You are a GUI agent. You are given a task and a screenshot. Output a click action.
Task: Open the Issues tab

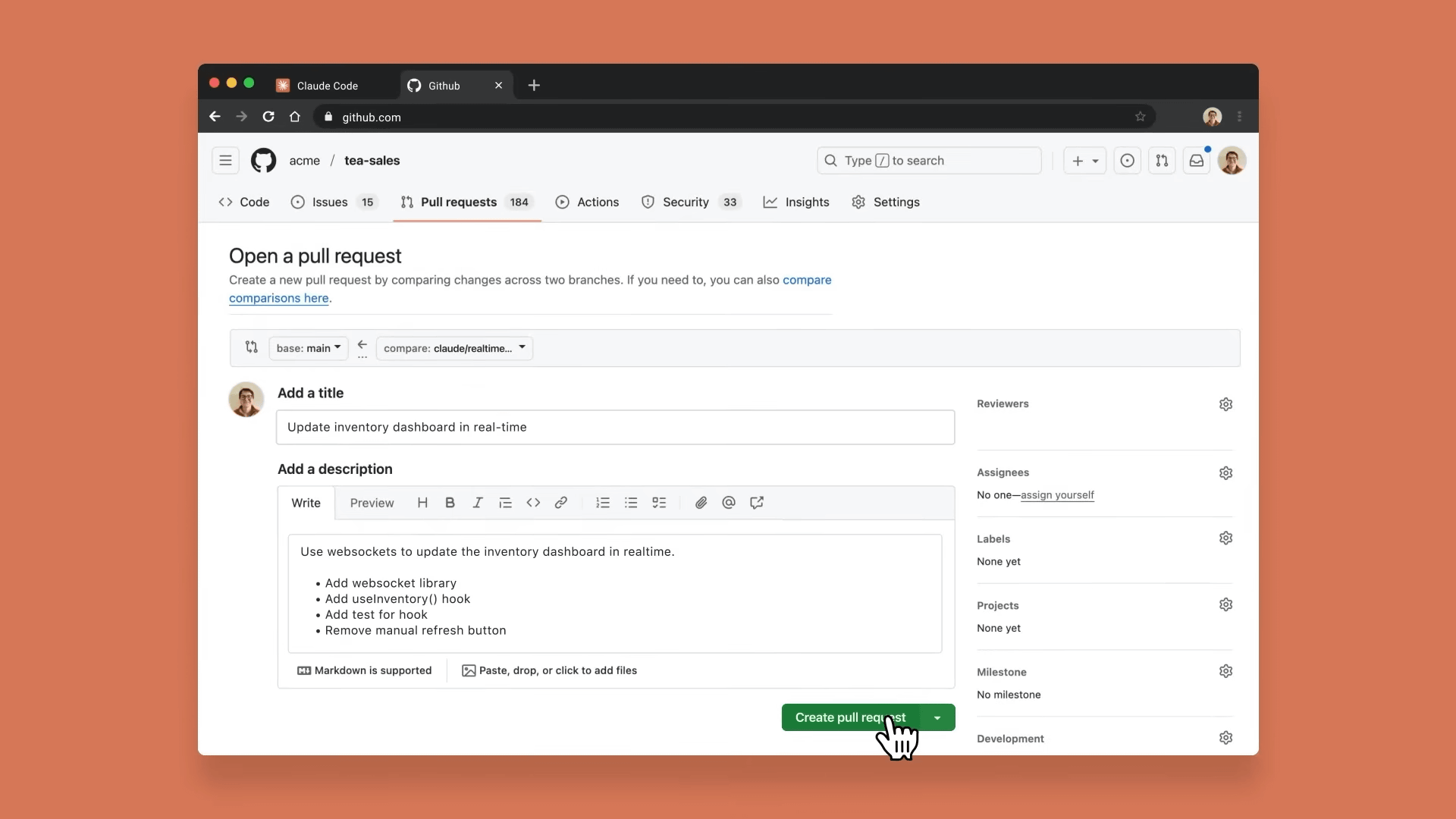tap(331, 202)
